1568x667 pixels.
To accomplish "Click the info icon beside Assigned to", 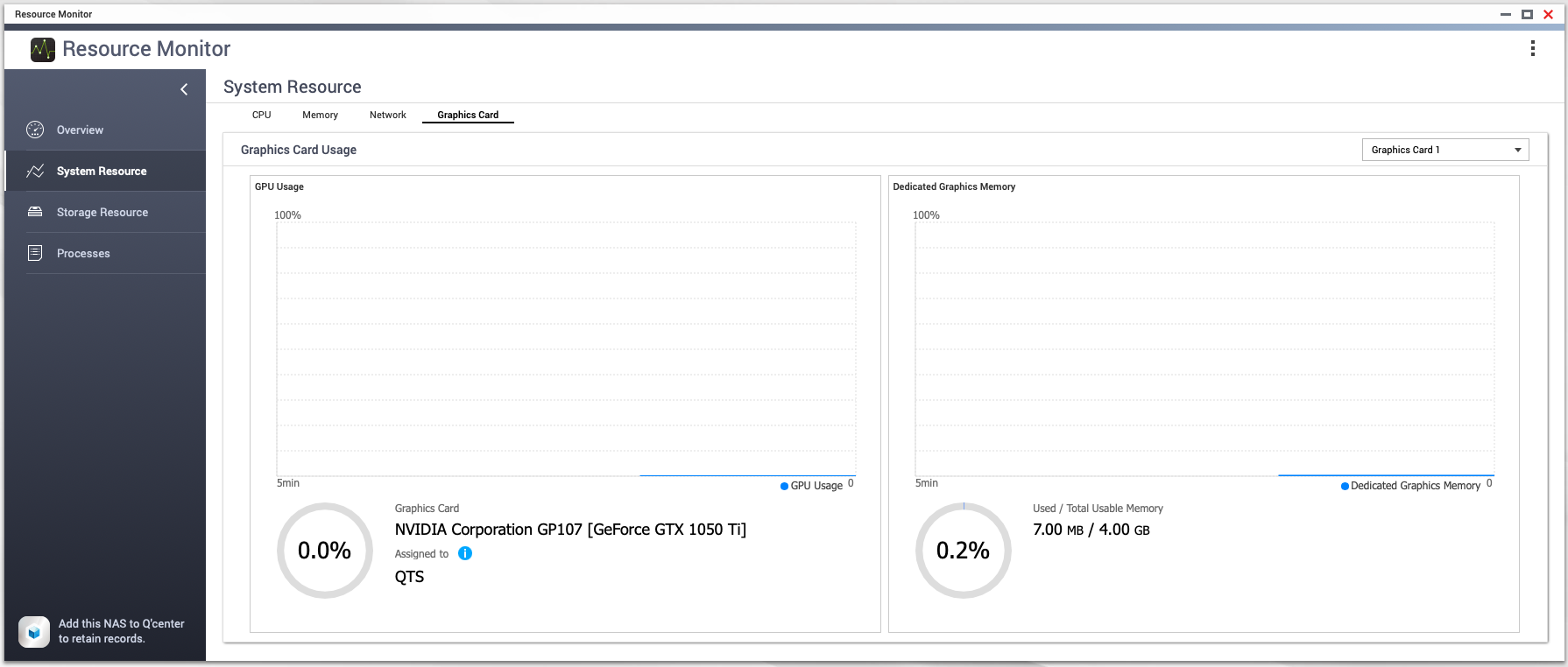I will click(465, 553).
